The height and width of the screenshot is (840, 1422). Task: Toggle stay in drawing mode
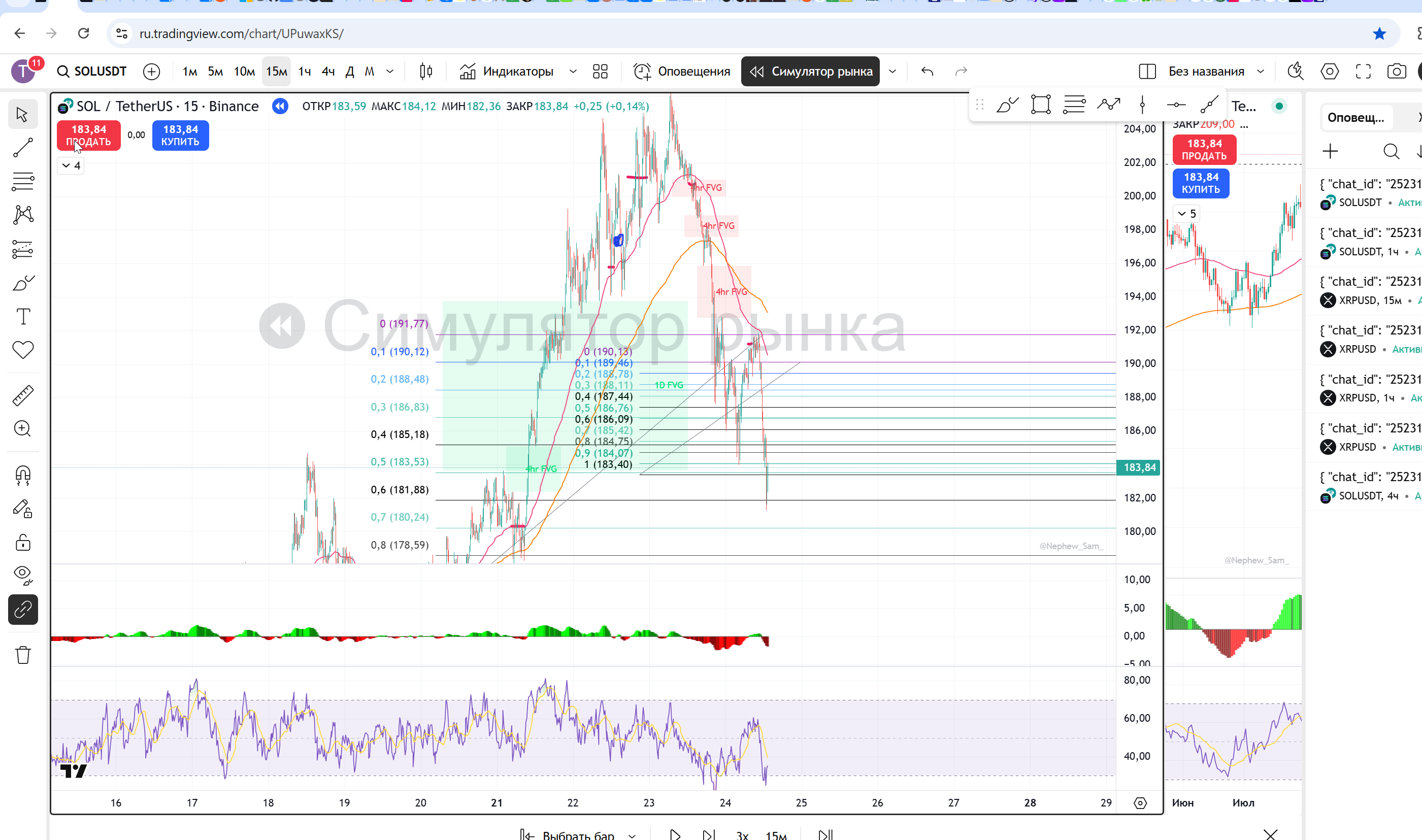[x=23, y=509]
